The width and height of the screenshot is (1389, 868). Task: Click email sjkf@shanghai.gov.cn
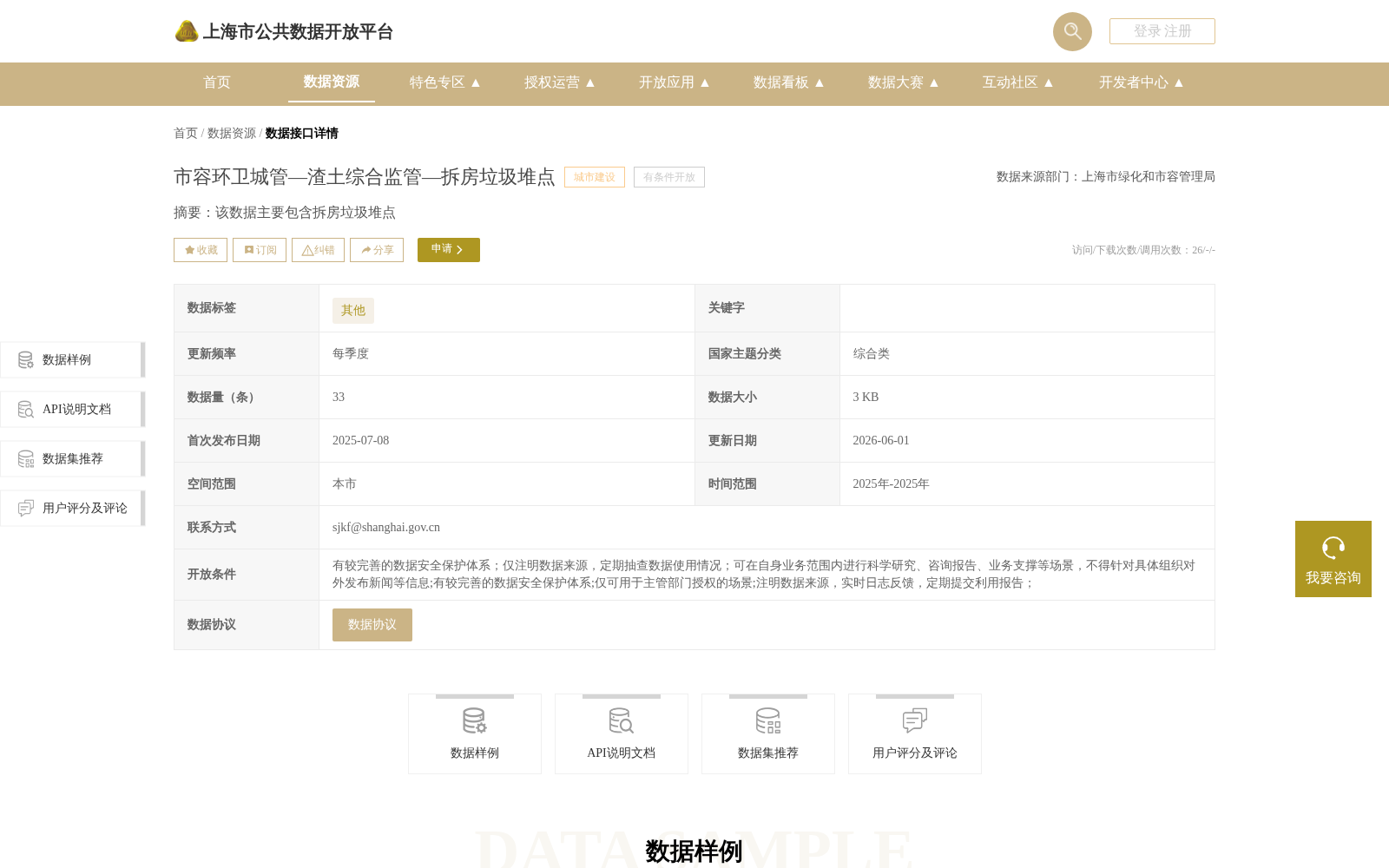click(x=386, y=528)
